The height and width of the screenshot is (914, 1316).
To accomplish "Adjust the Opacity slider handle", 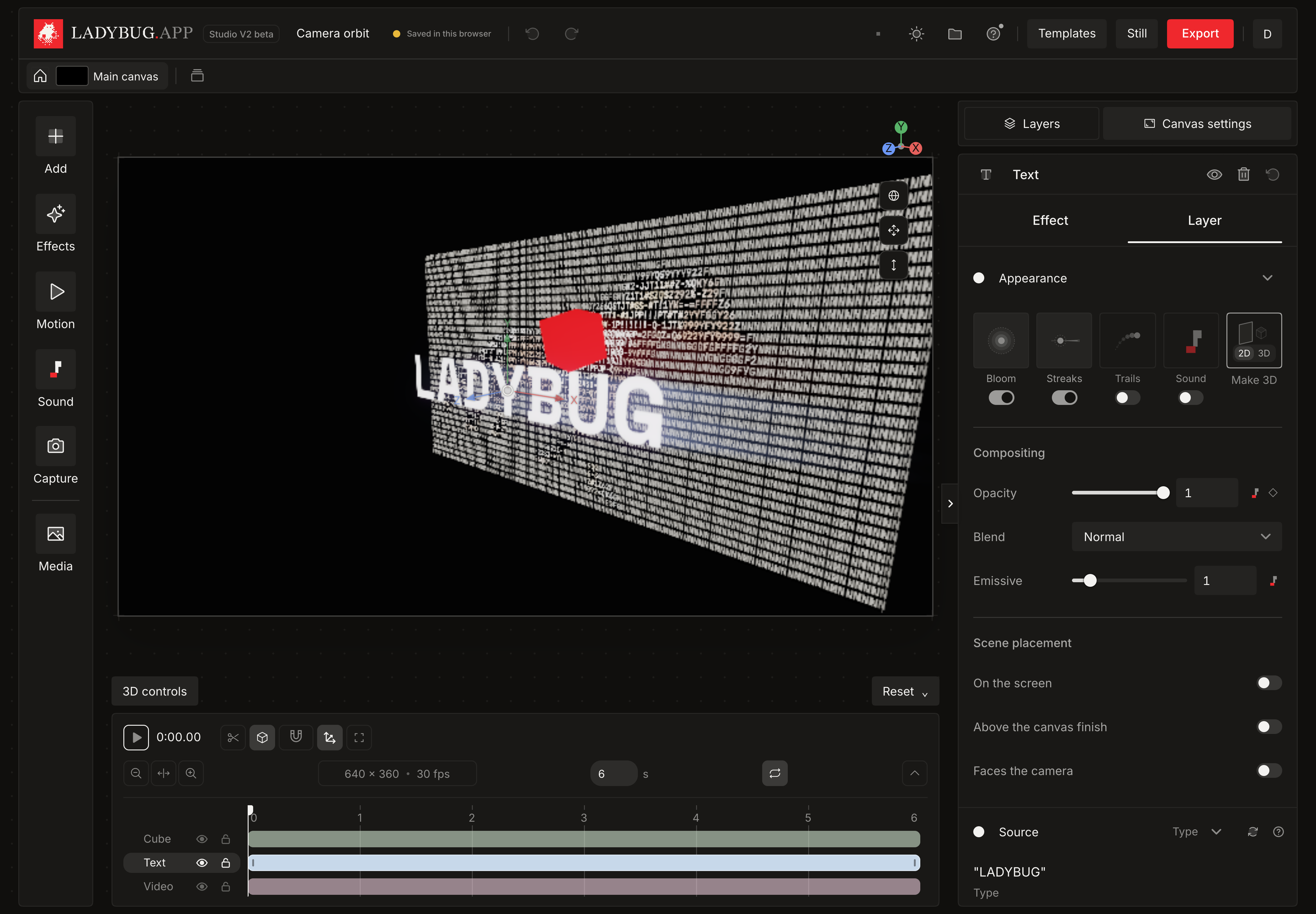I will [x=1162, y=493].
